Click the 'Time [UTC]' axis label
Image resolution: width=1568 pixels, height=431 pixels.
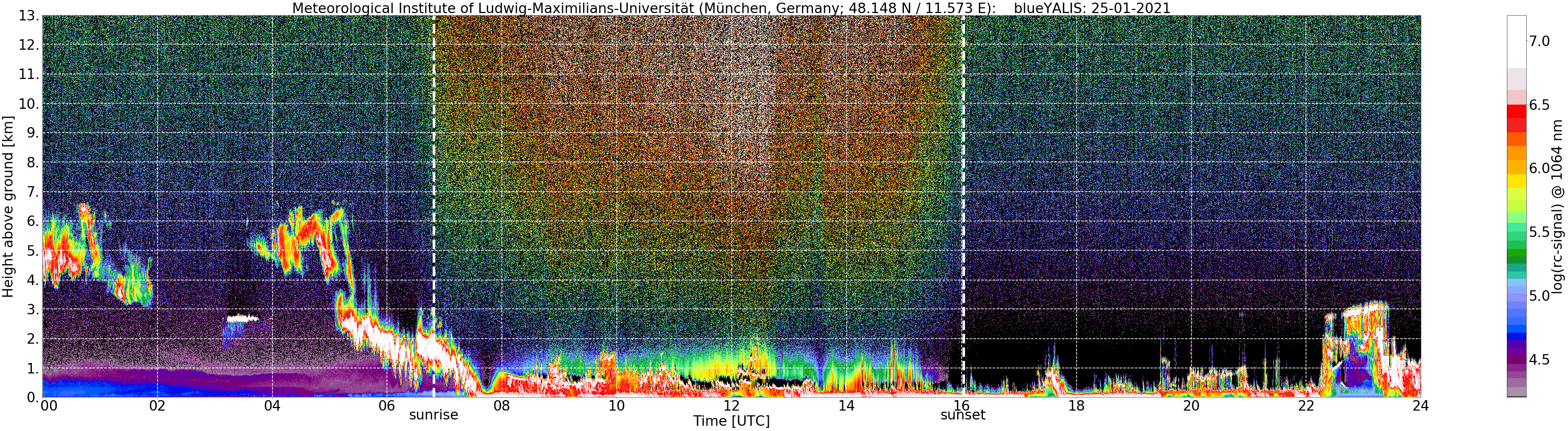pos(731,421)
